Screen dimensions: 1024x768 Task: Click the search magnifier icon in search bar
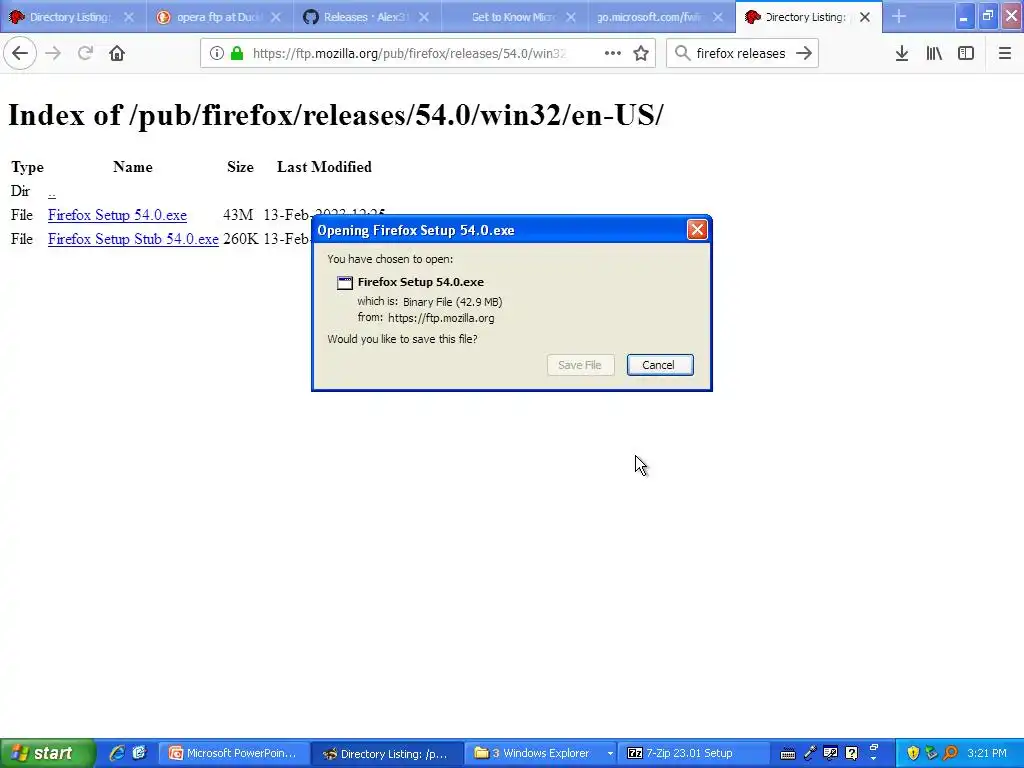pos(682,53)
